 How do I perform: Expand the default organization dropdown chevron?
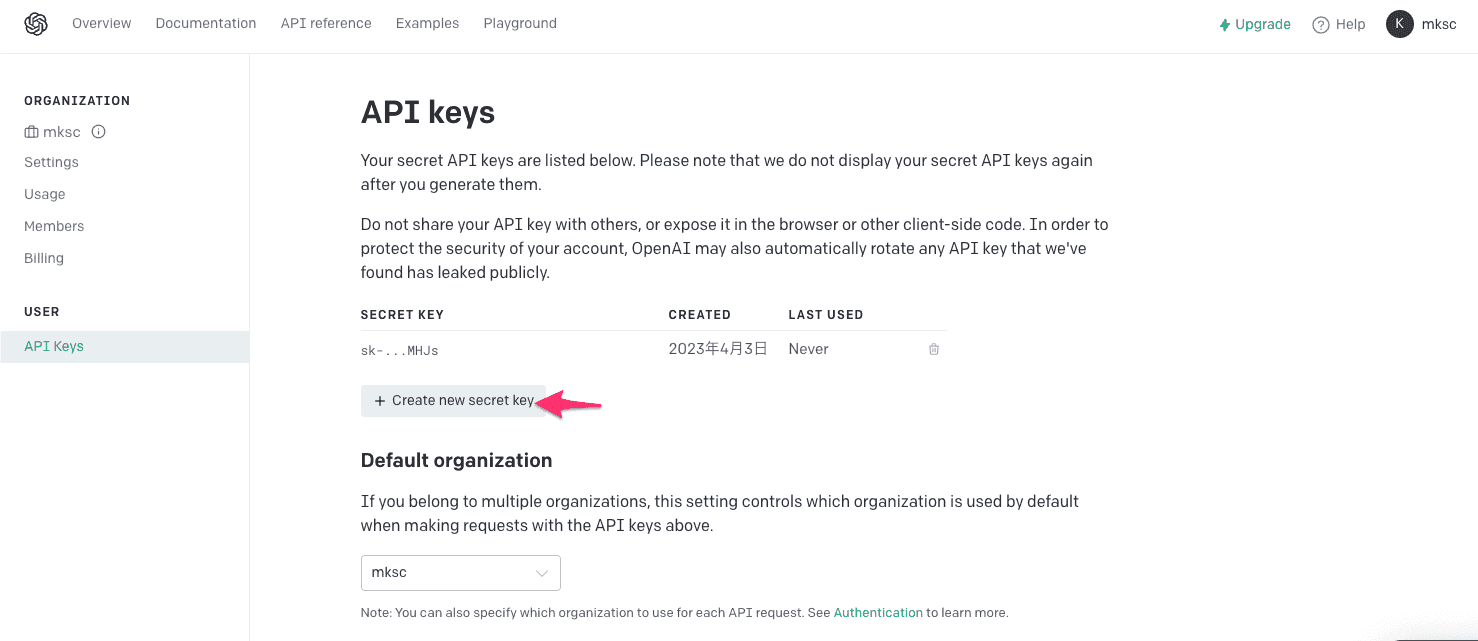[542, 573]
